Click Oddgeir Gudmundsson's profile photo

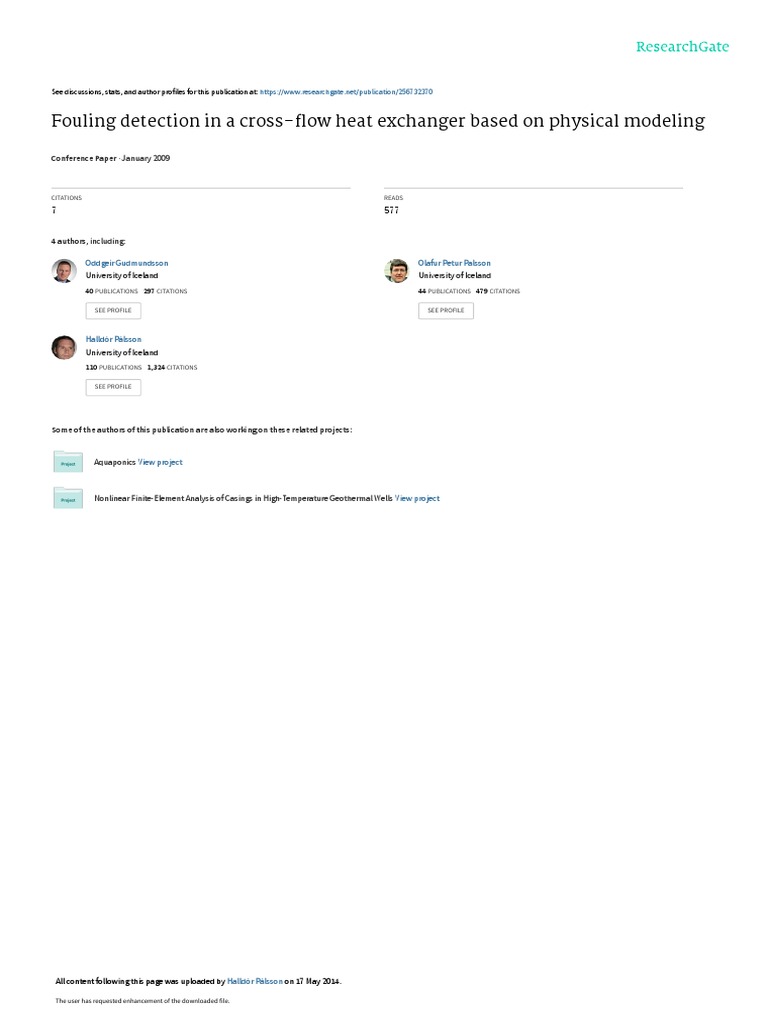64,271
